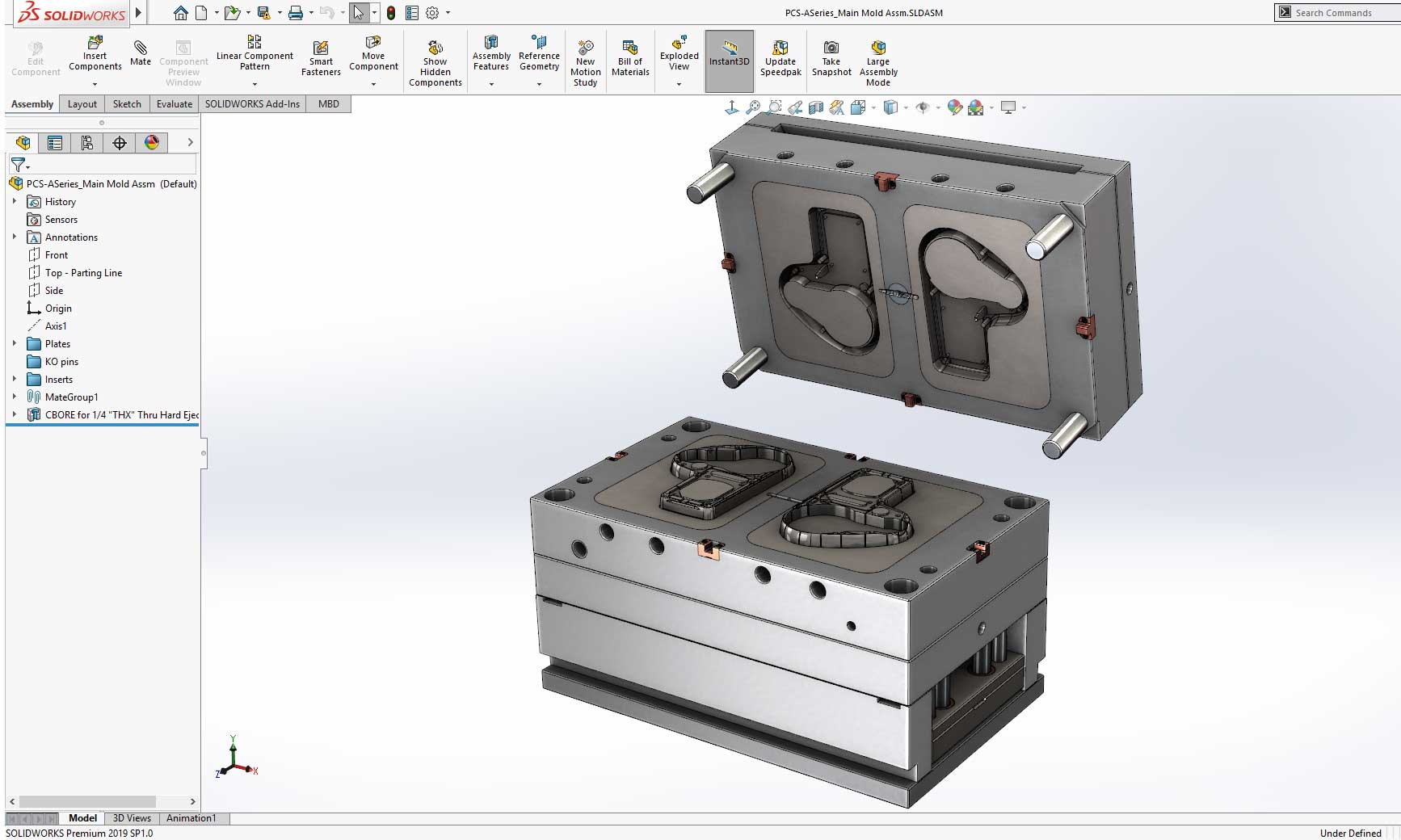Open the Bill of Materials tool

[629, 57]
